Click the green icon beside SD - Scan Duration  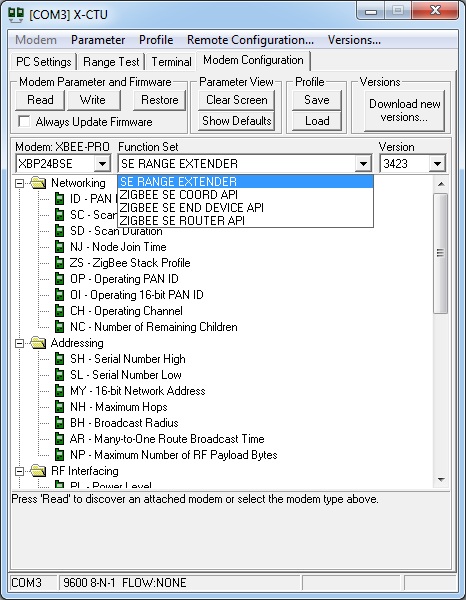[x=60, y=231]
